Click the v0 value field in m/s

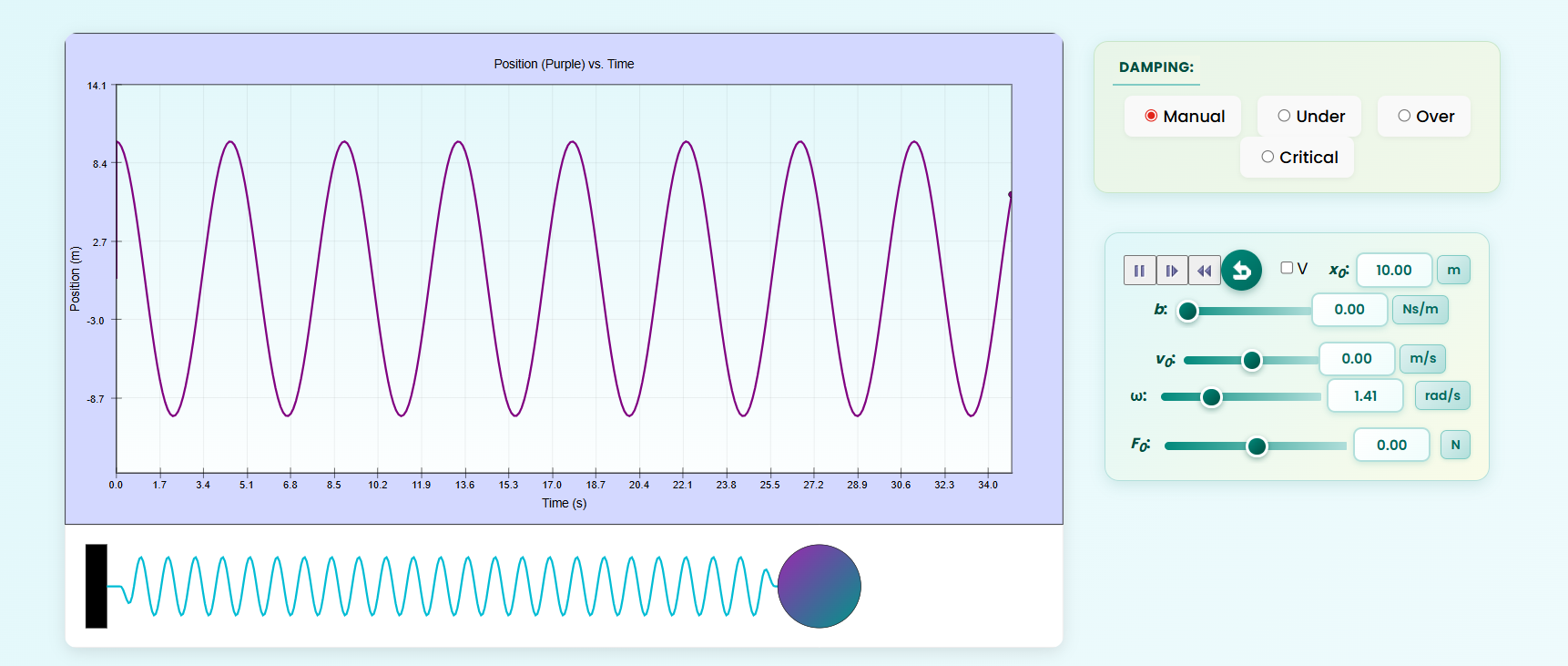[1357, 359]
